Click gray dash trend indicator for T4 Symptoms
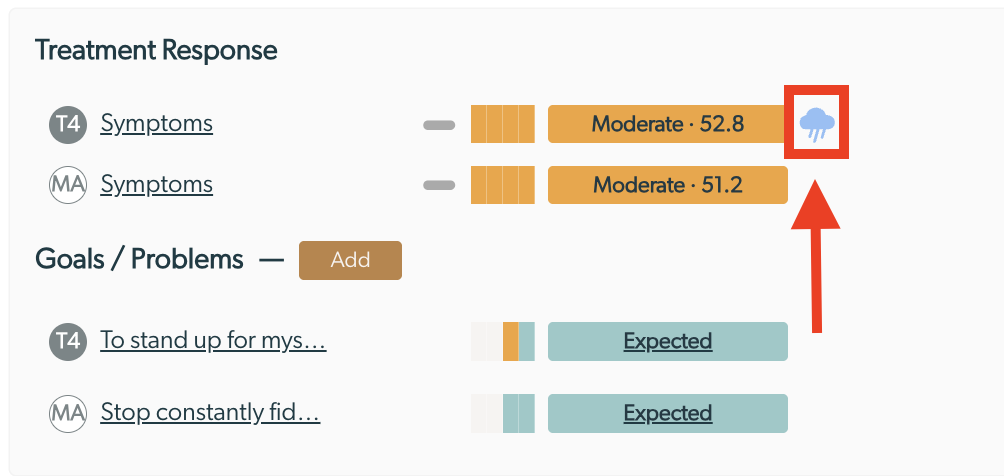The width and height of the screenshot is (1004, 476). point(439,125)
